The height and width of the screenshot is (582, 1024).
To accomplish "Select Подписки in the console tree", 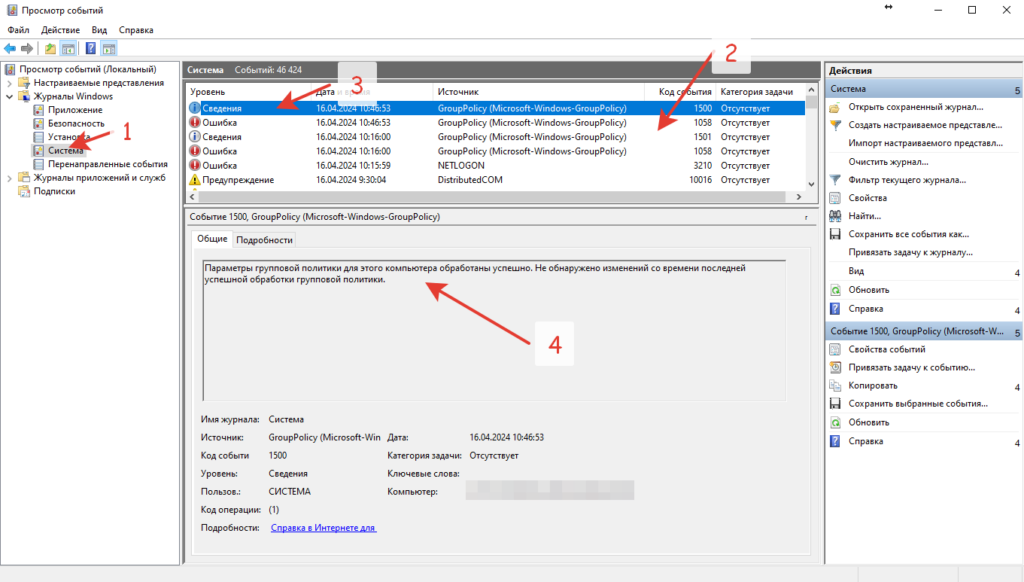I will 54,191.
